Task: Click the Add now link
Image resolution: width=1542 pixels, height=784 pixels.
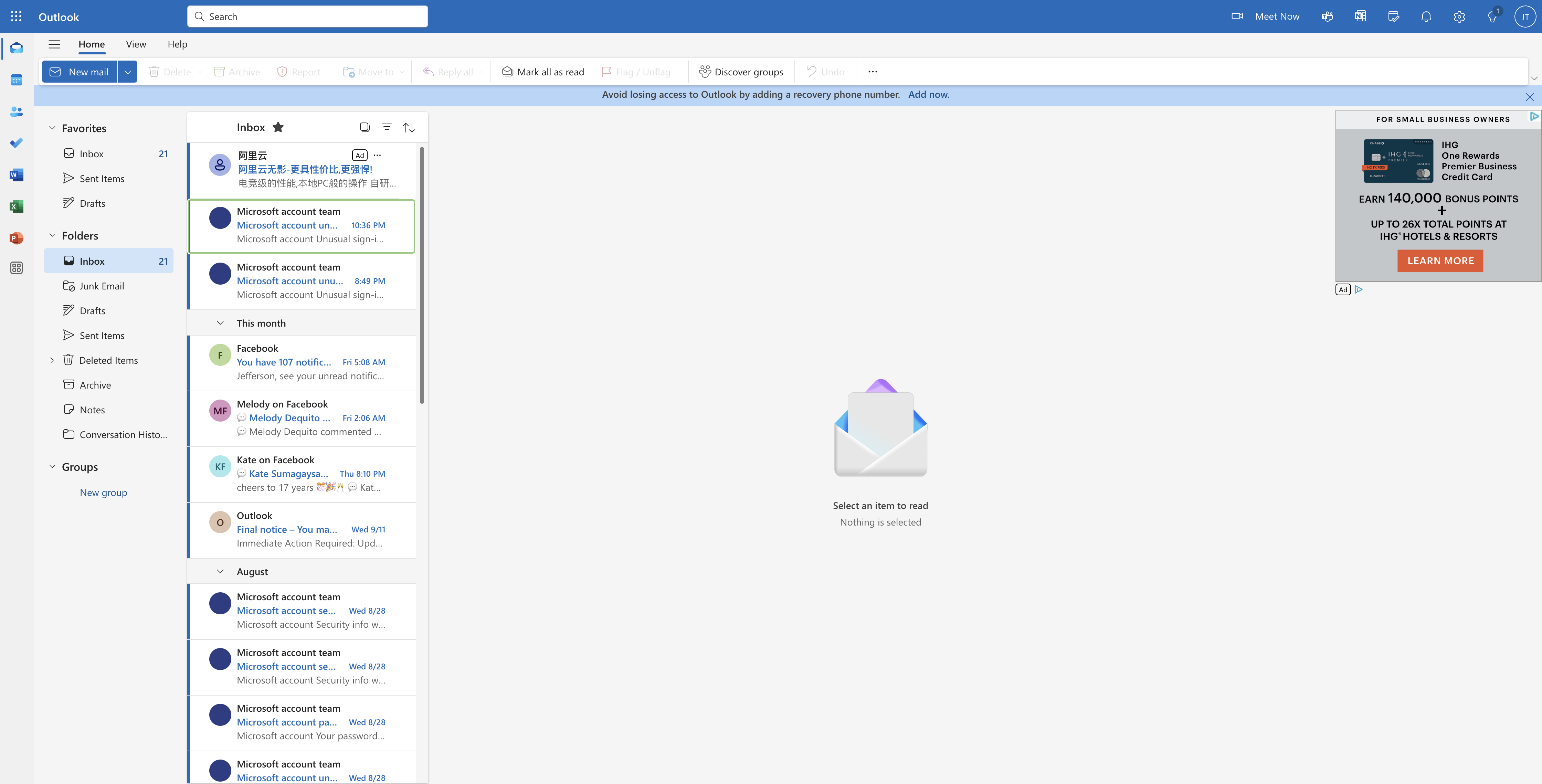Action: [928, 95]
